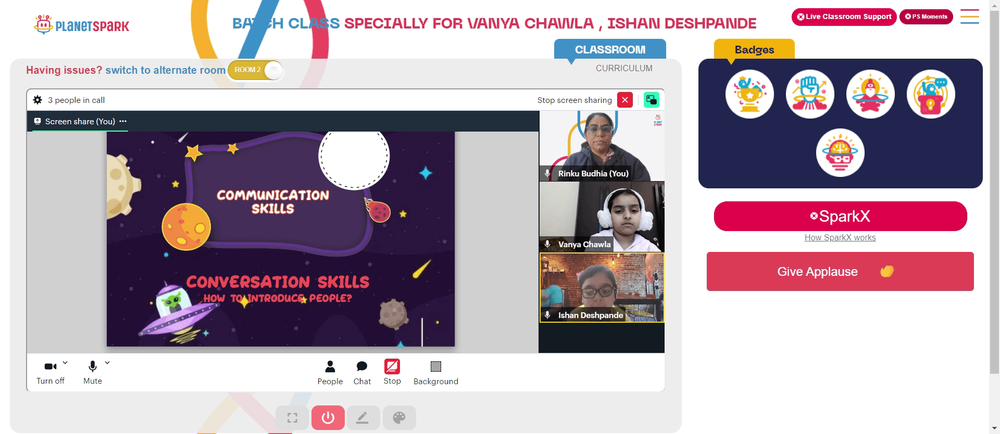Select Vanya Chawla video tile
Image resolution: width=1000 pixels, height=434 pixels.
pyautogui.click(x=602, y=217)
